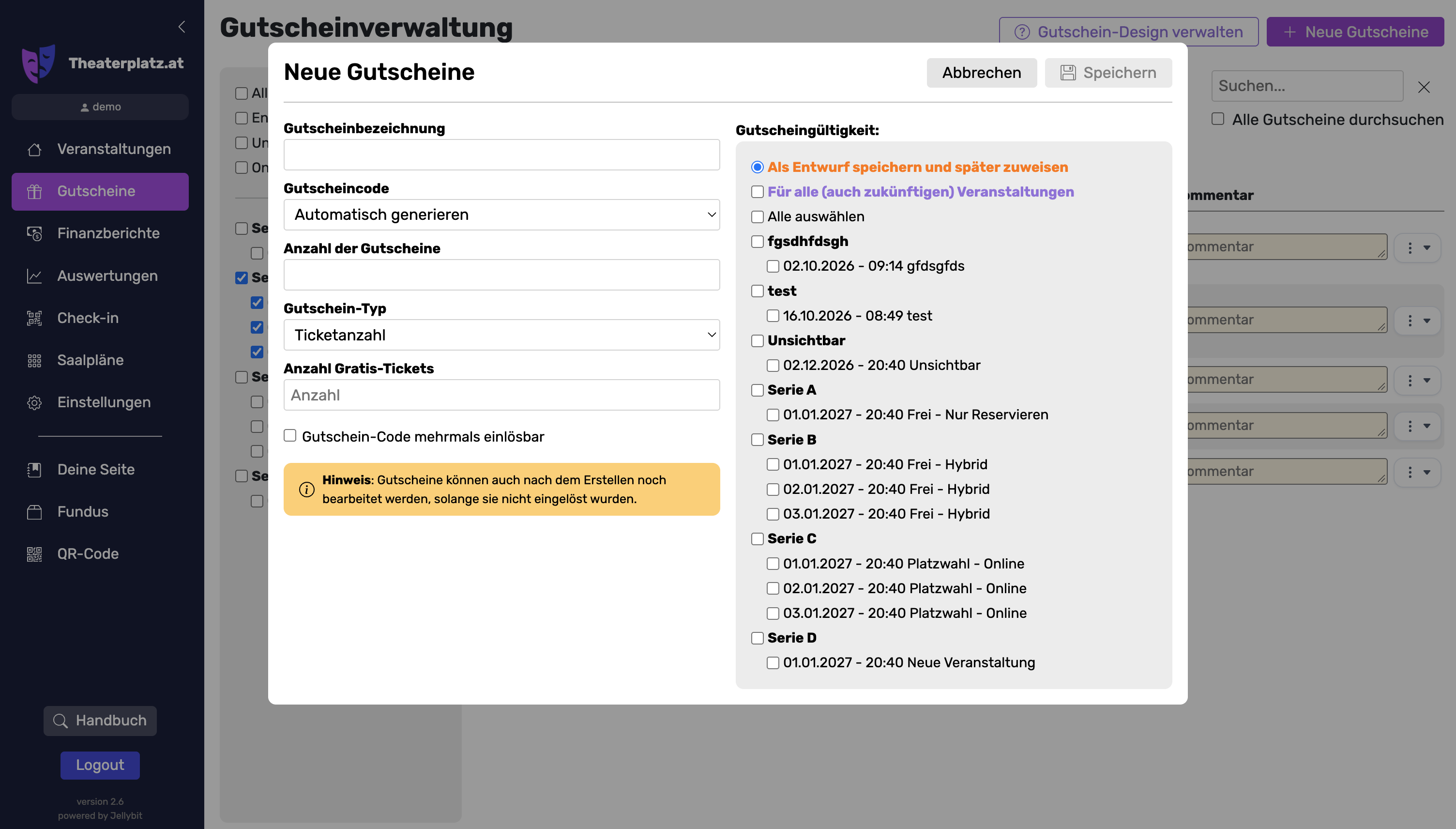The image size is (1456, 829).
Task: Open the first row's three-dot dropdown menu
Action: [x=1417, y=247]
